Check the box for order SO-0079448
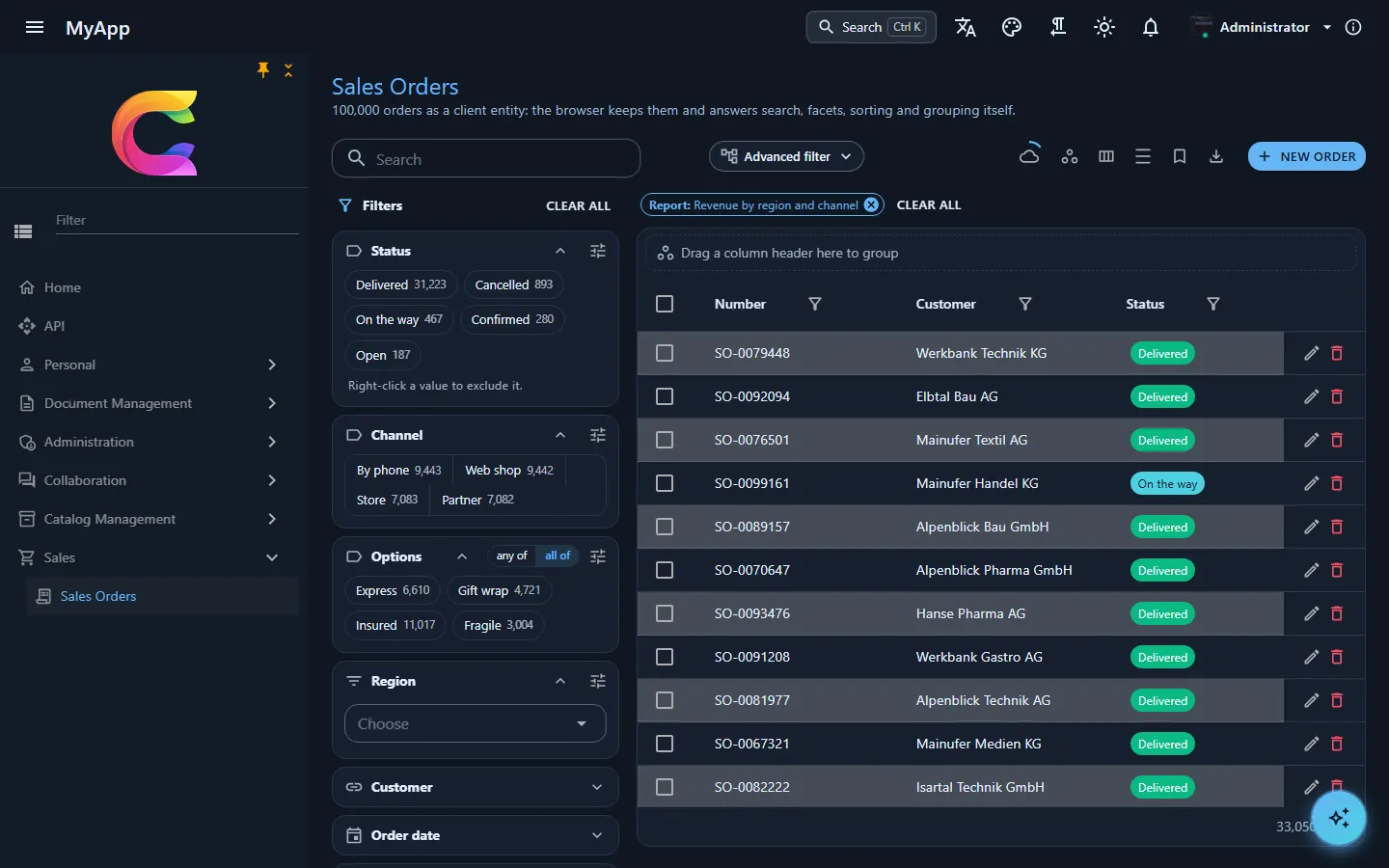Screen dimensions: 1389x868 point(665,353)
